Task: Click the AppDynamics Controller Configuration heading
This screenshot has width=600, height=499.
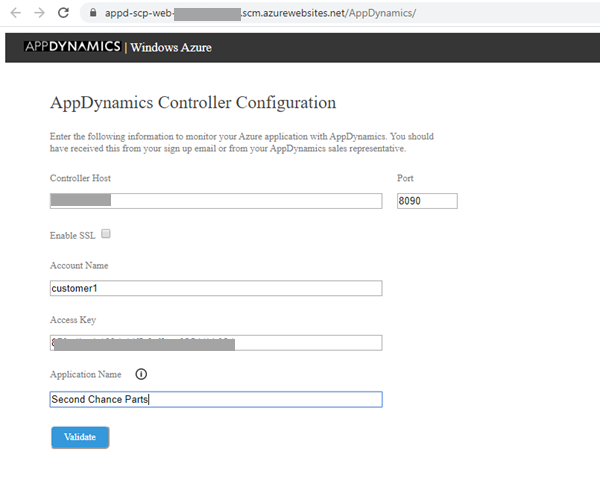Action: pyautogui.click(x=192, y=103)
